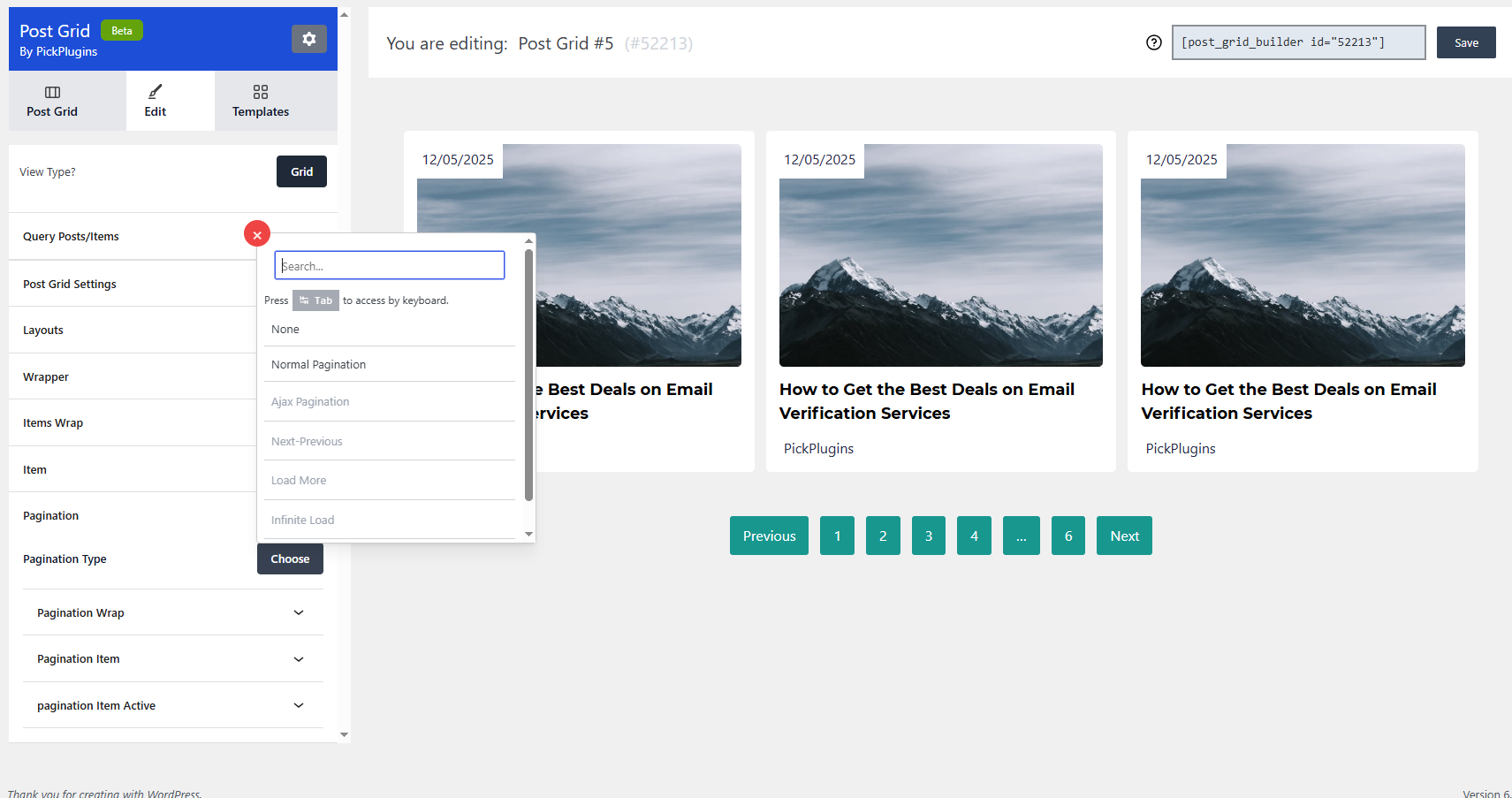Click PickPlugins author on middle post

pyautogui.click(x=818, y=448)
